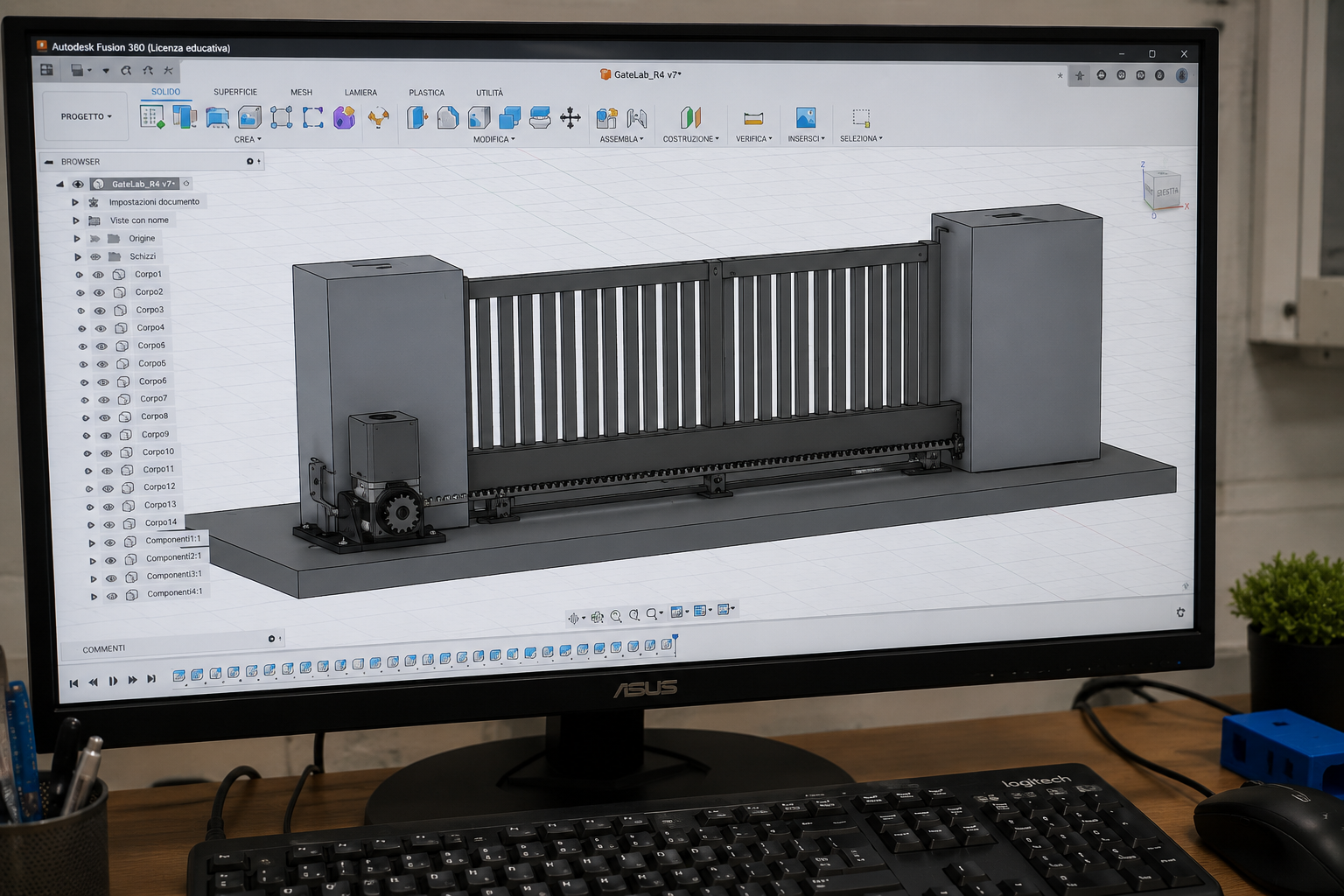Viewport: 1344px width, 896px height.
Task: Select the SOLIDO tab
Action: pyautogui.click(x=165, y=92)
